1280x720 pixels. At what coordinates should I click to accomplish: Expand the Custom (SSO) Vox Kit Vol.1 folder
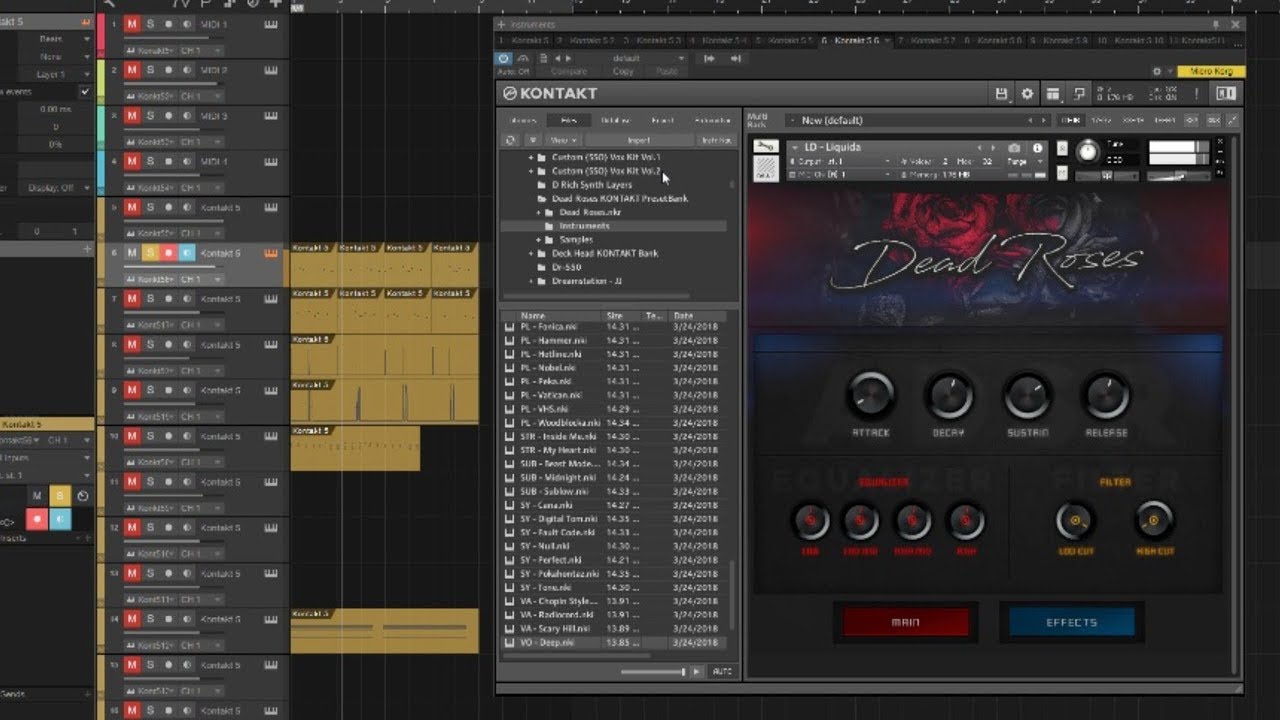[x=531, y=157]
